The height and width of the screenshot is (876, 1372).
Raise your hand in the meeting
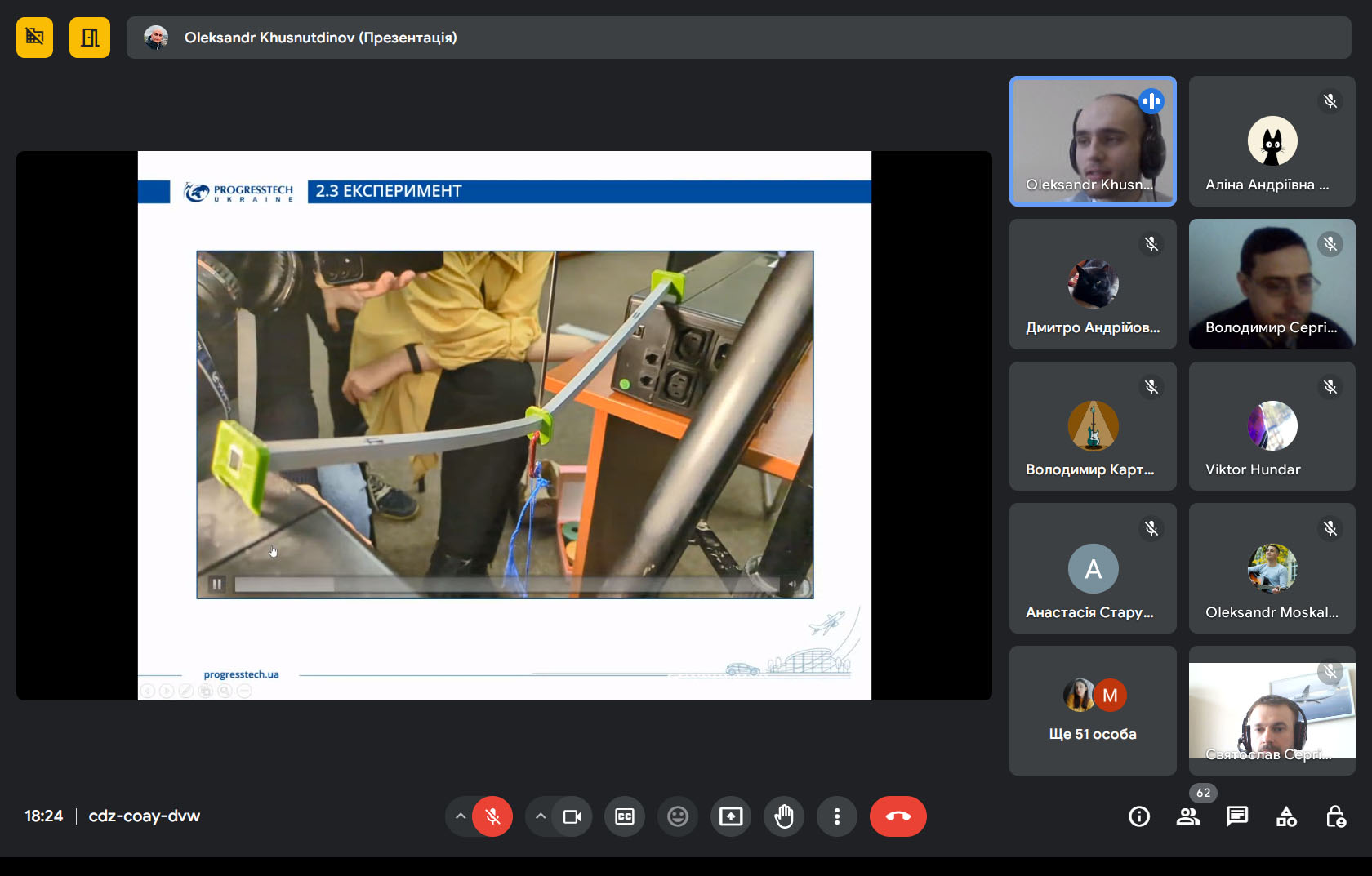(x=784, y=816)
